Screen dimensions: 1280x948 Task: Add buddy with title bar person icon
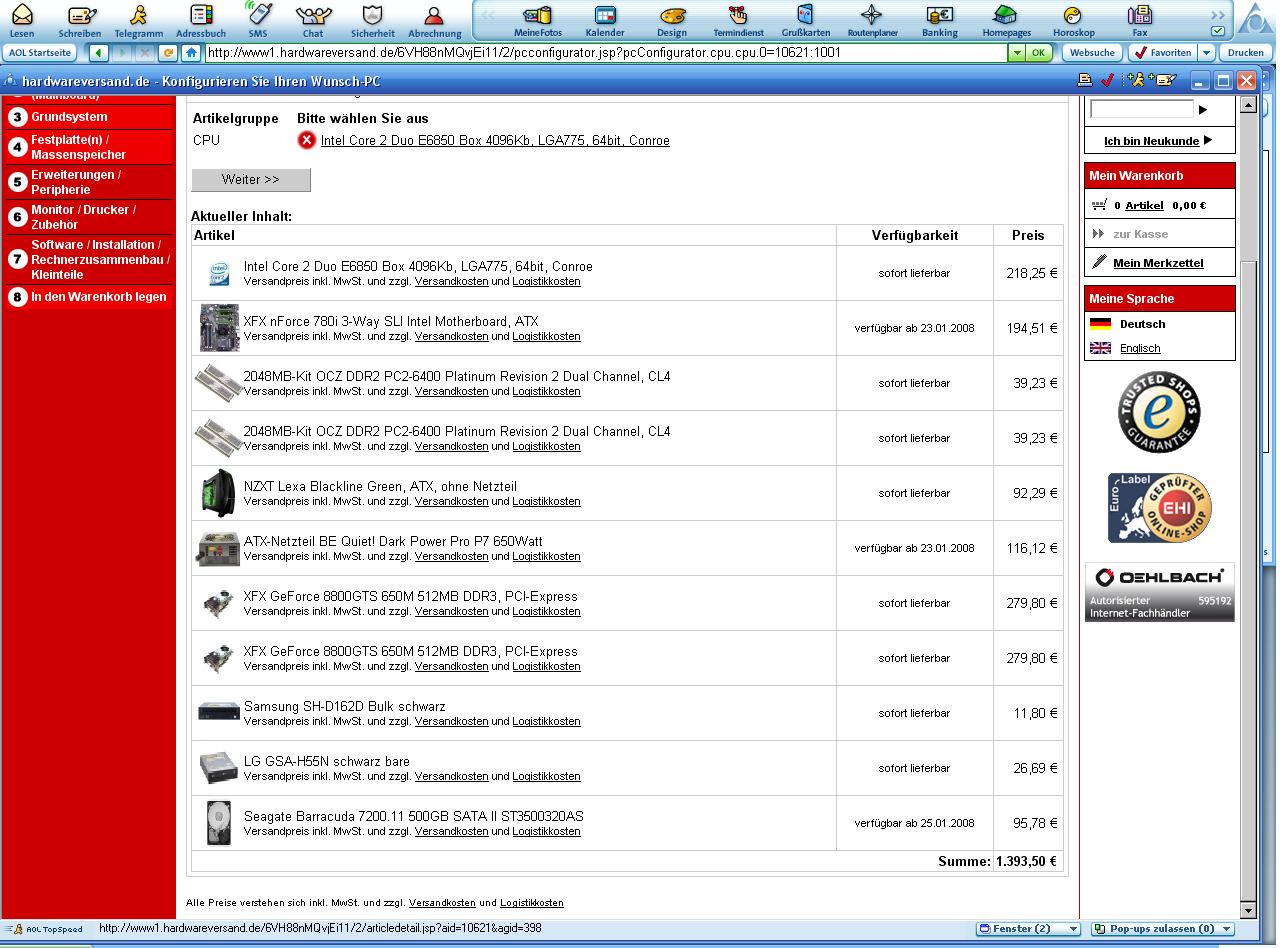click(x=1134, y=80)
